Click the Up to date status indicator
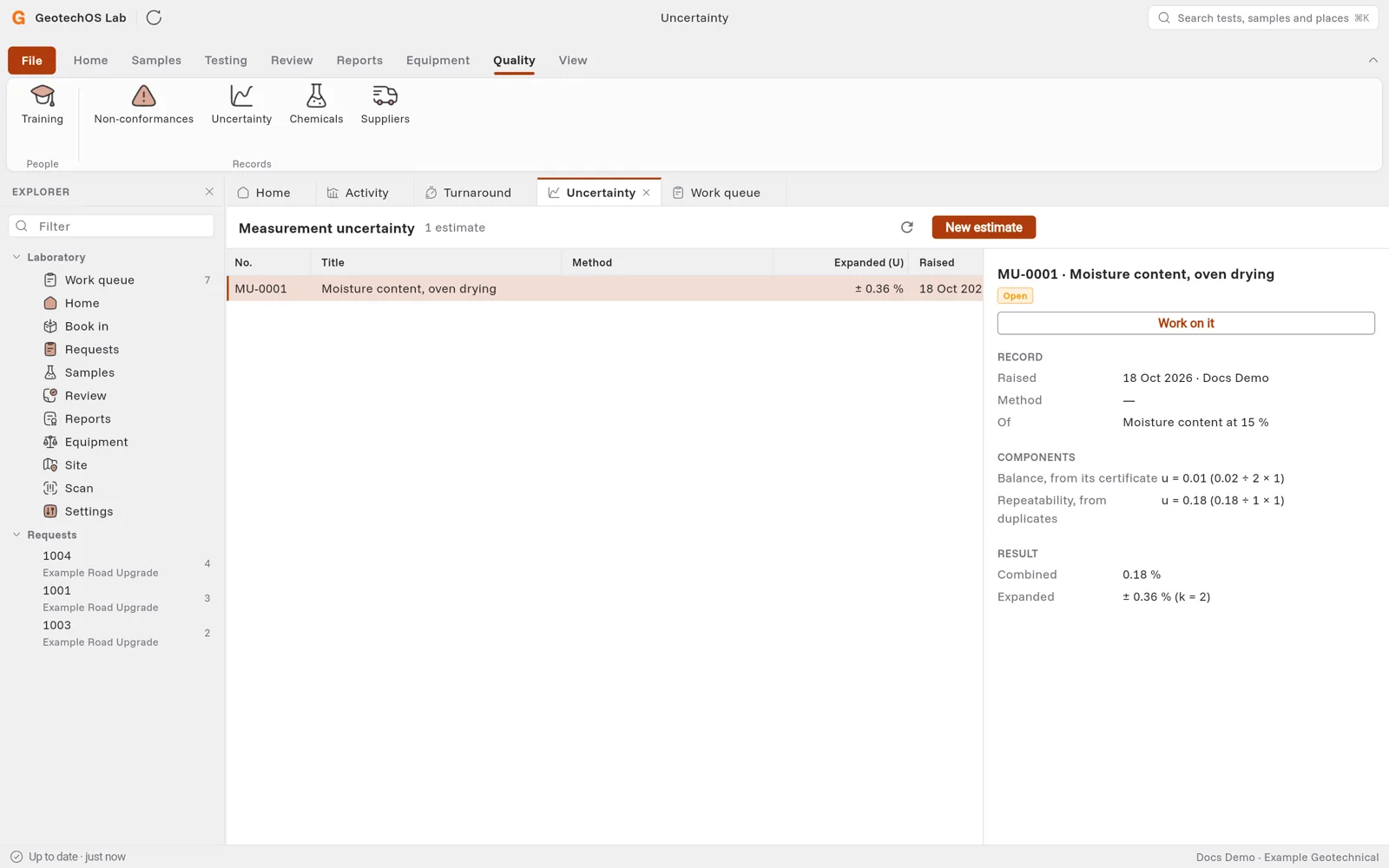The height and width of the screenshot is (868, 1389). [x=68, y=857]
